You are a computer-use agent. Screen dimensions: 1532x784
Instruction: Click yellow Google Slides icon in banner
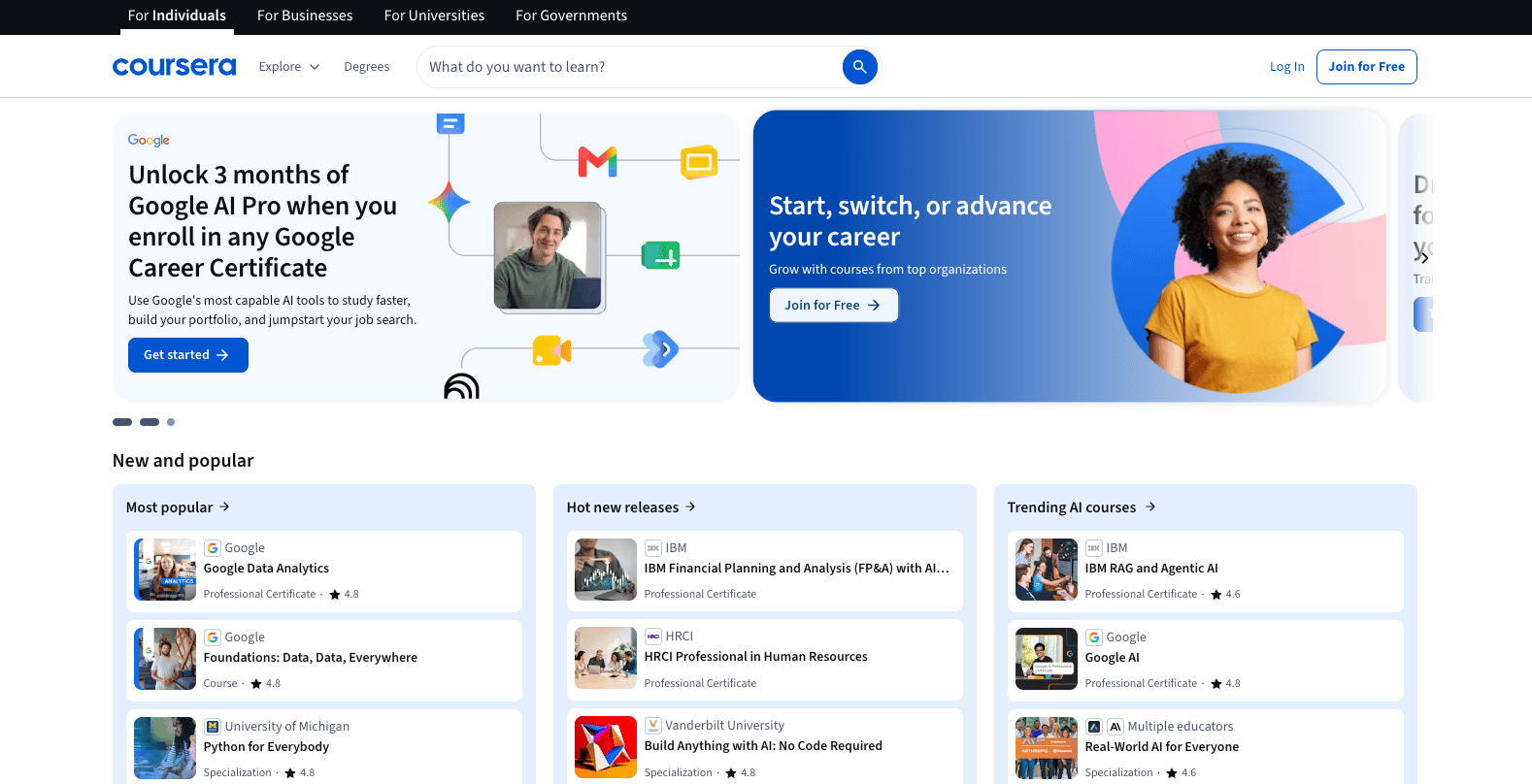[x=698, y=162]
